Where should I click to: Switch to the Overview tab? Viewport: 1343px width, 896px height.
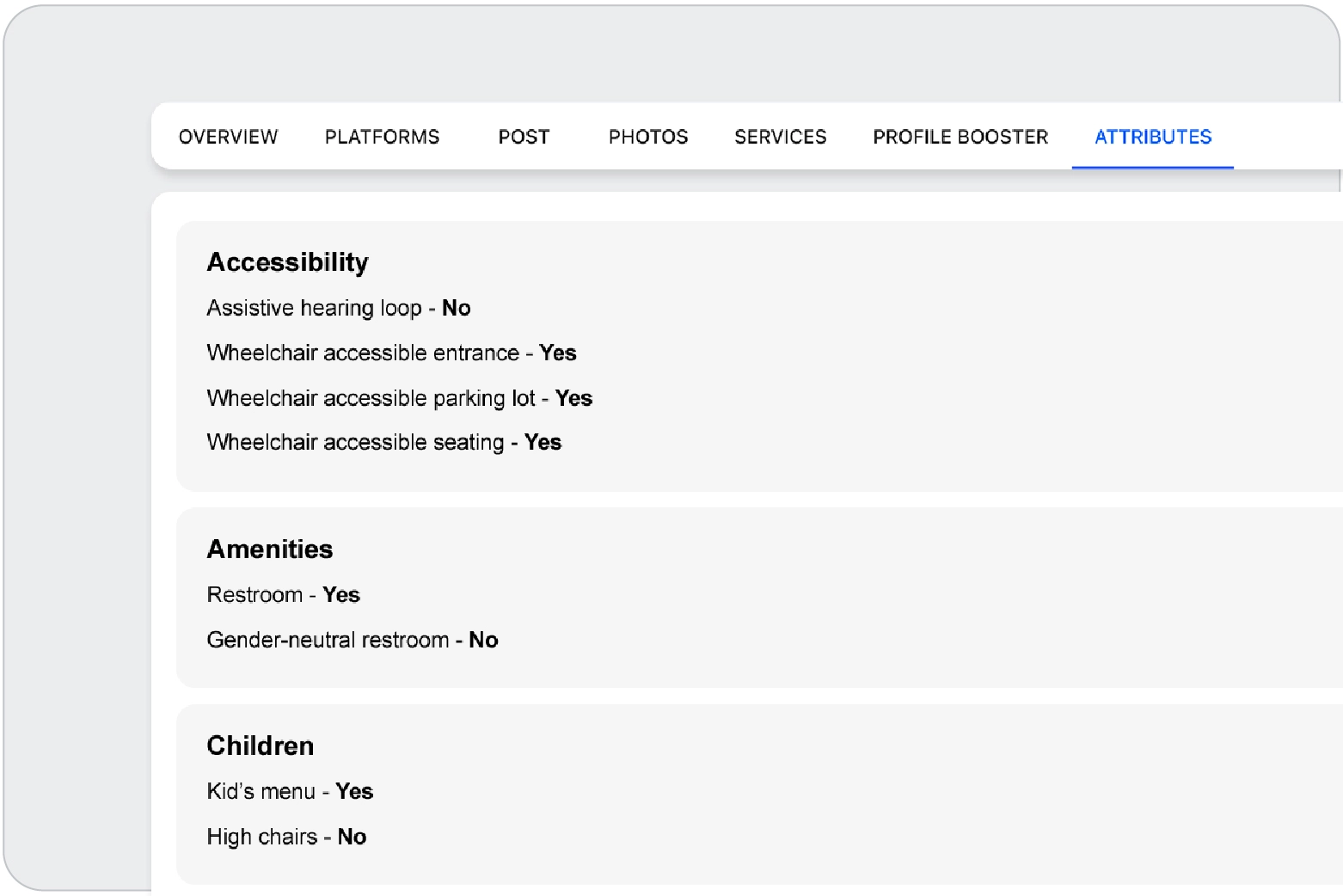(x=228, y=137)
